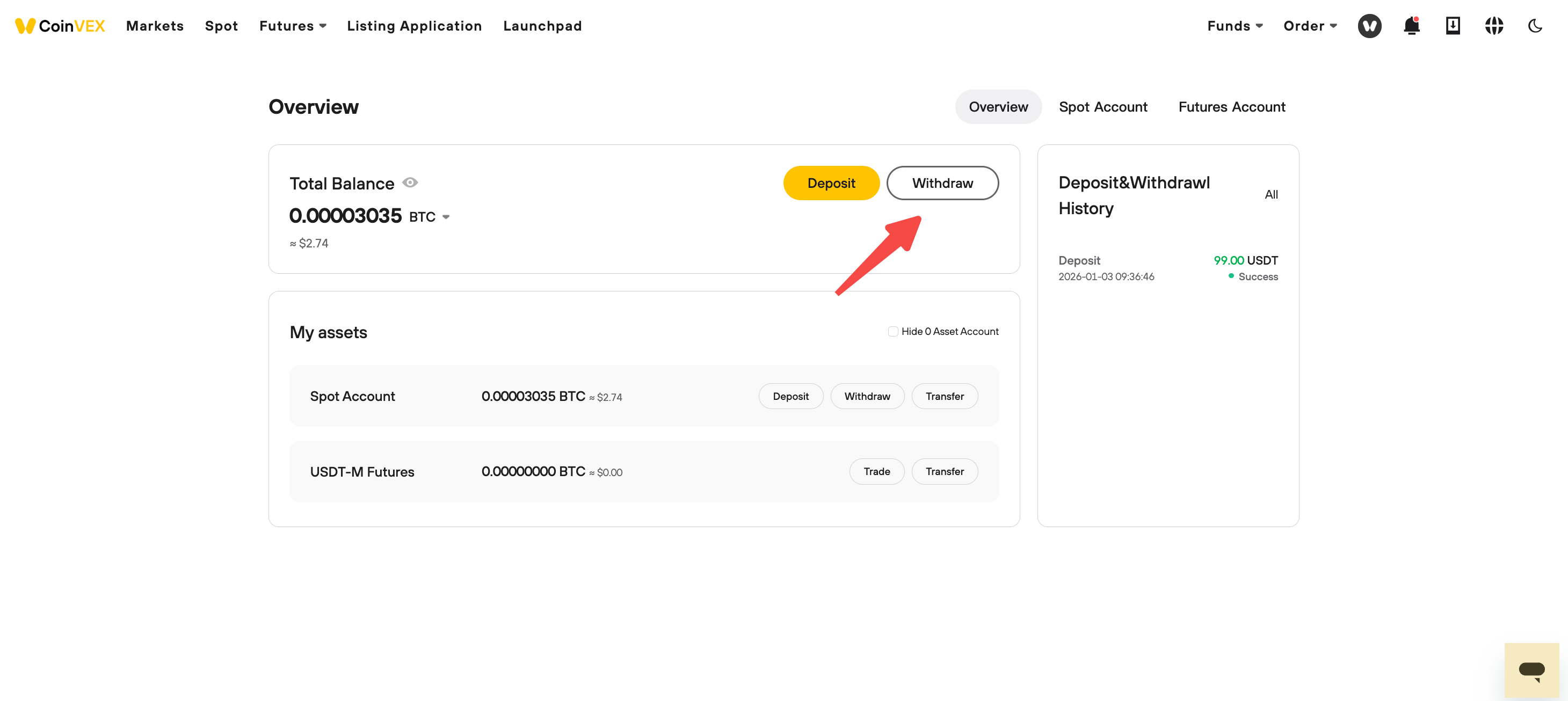Image resolution: width=1568 pixels, height=701 pixels.
Task: Click the Spot Account row label
Action: pos(352,396)
